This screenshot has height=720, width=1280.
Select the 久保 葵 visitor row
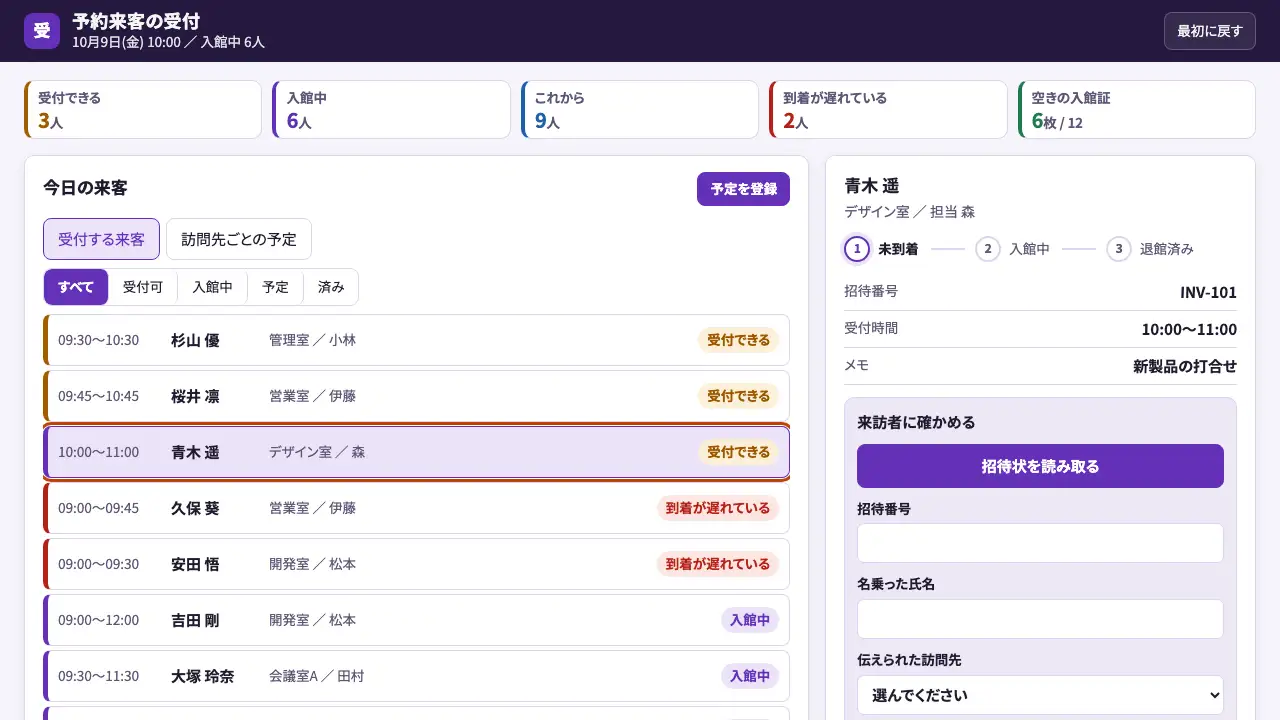click(416, 508)
